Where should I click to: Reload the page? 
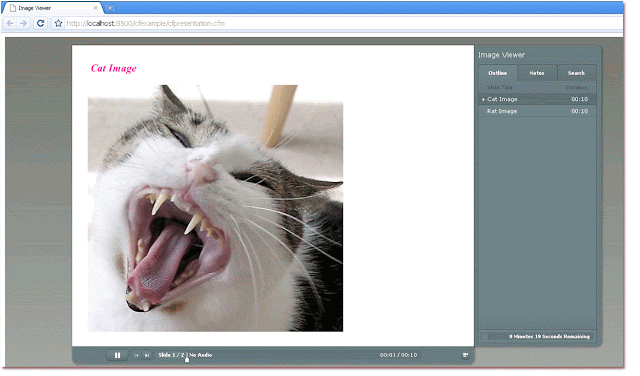[41, 24]
